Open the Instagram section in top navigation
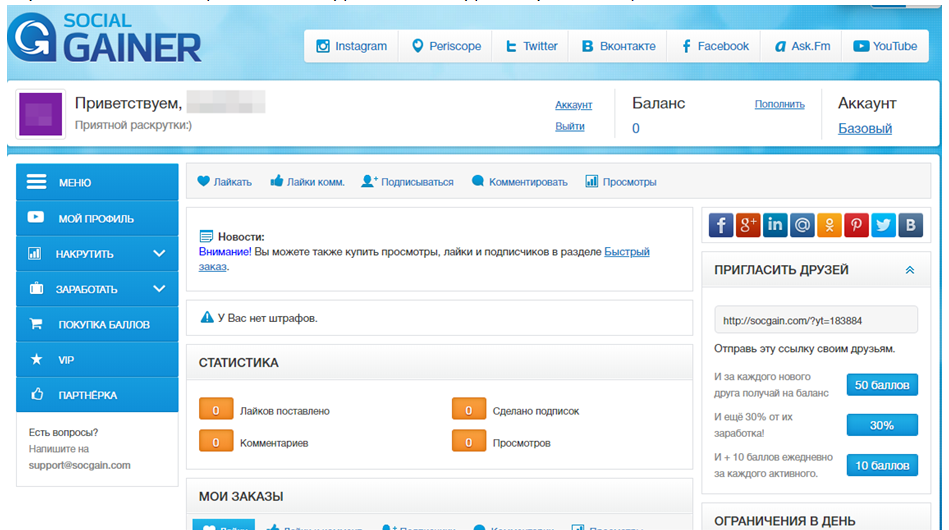This screenshot has width=949, height=530. tap(352, 46)
